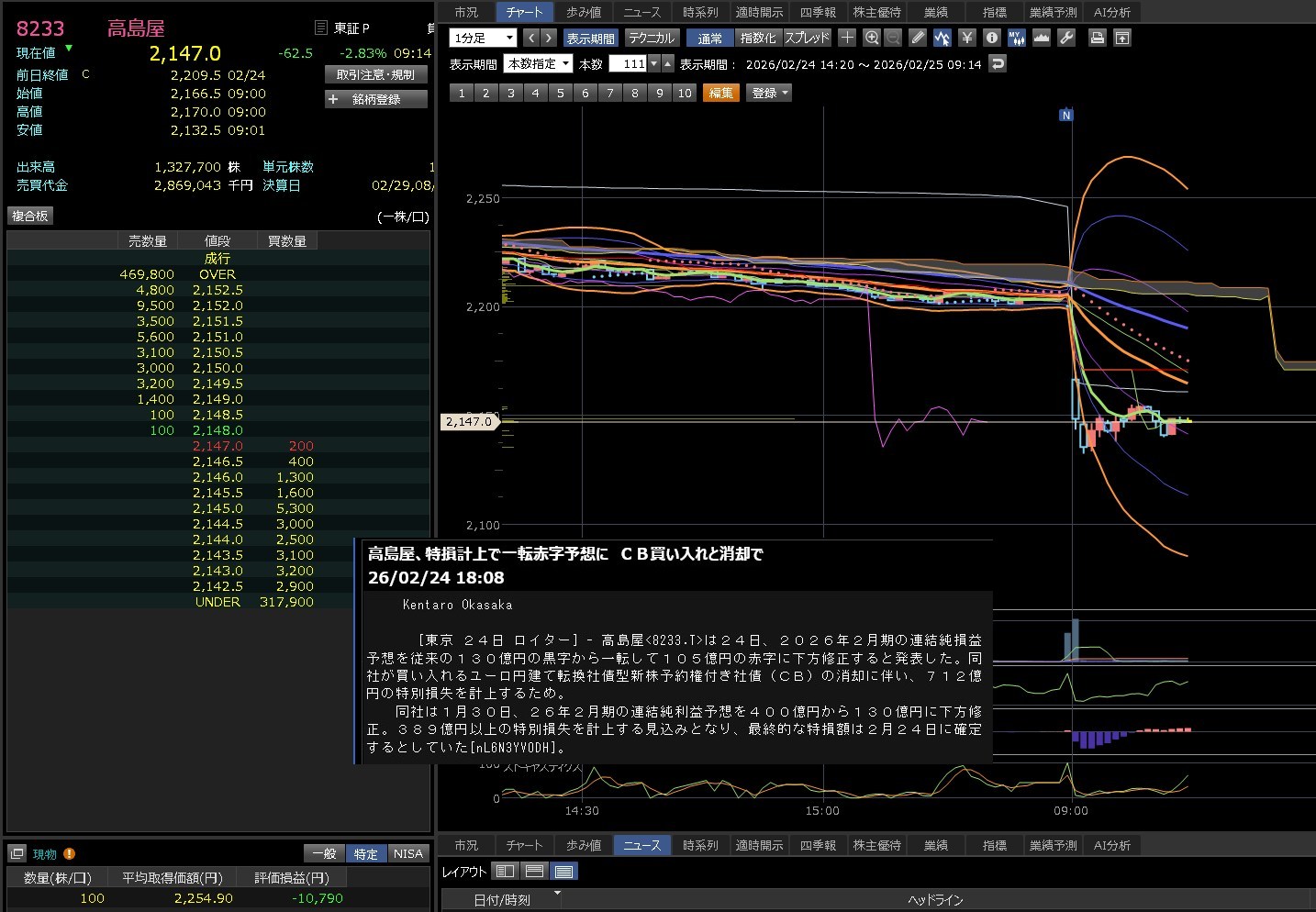This screenshot has width=1316, height=912.
Task: Print the chart using the printer icon
Action: tap(1097, 38)
